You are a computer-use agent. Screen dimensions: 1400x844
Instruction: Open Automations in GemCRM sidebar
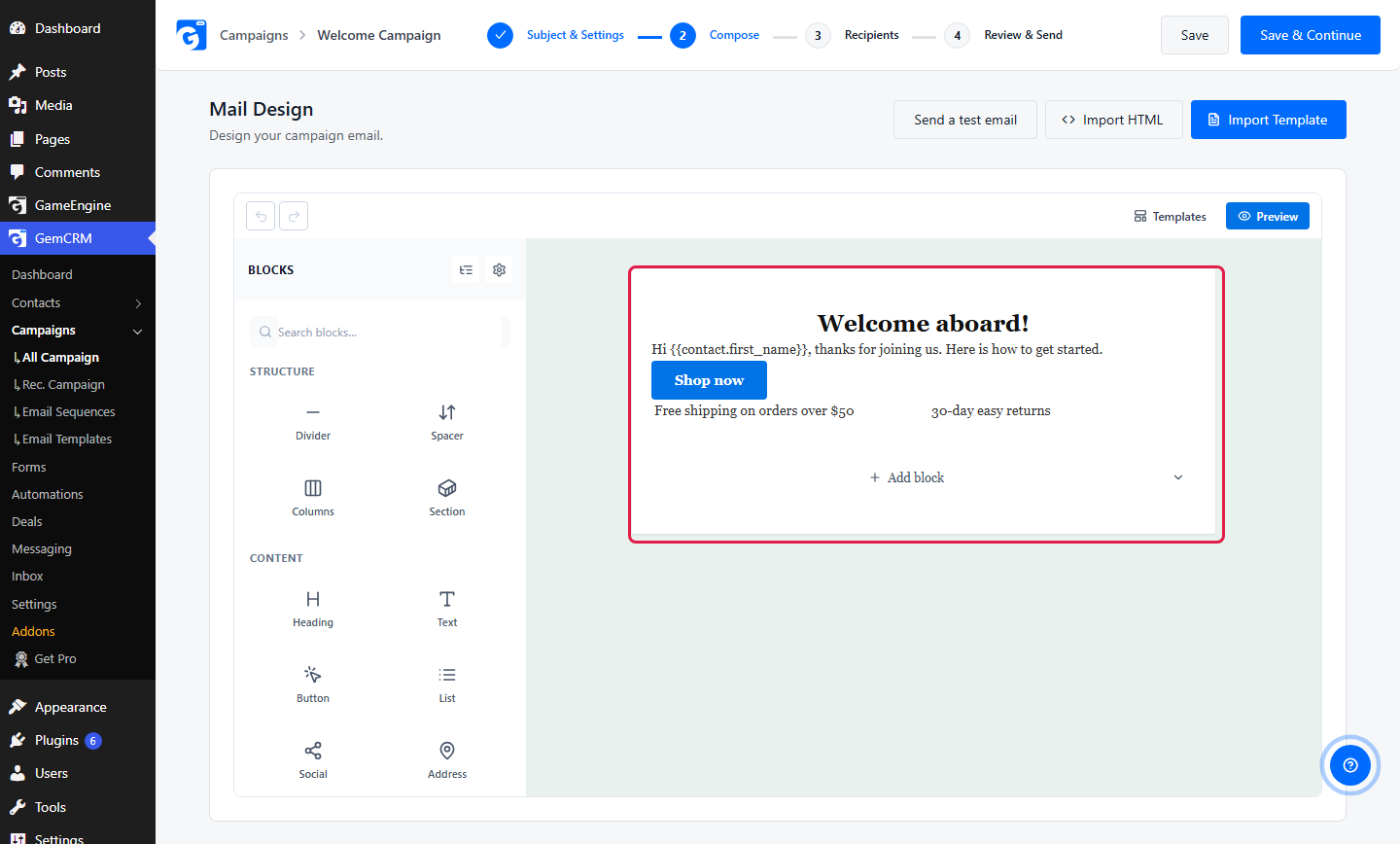tap(48, 495)
